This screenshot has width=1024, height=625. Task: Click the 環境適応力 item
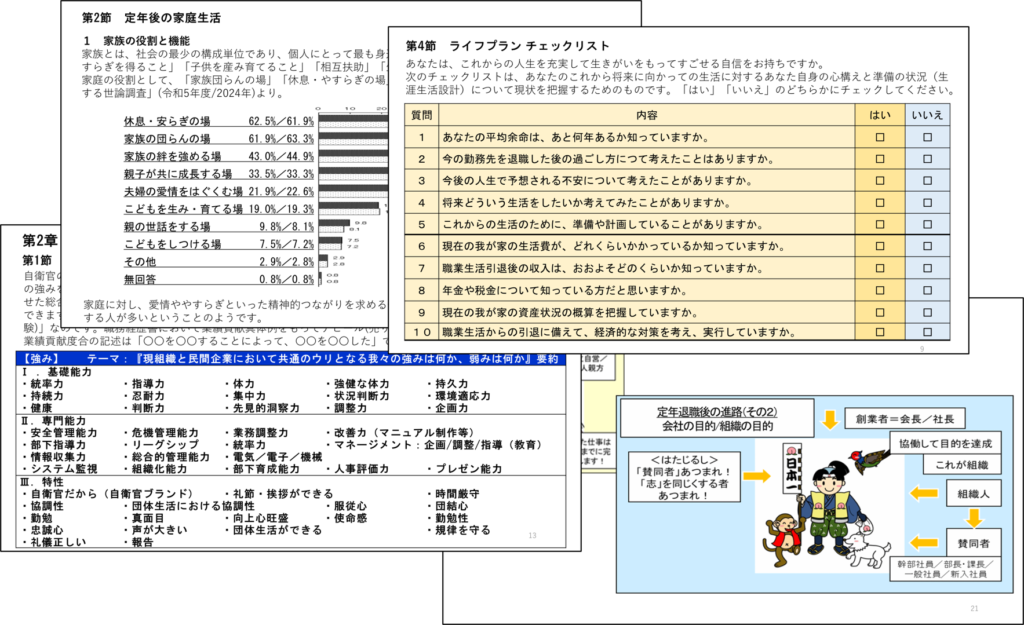(461, 396)
